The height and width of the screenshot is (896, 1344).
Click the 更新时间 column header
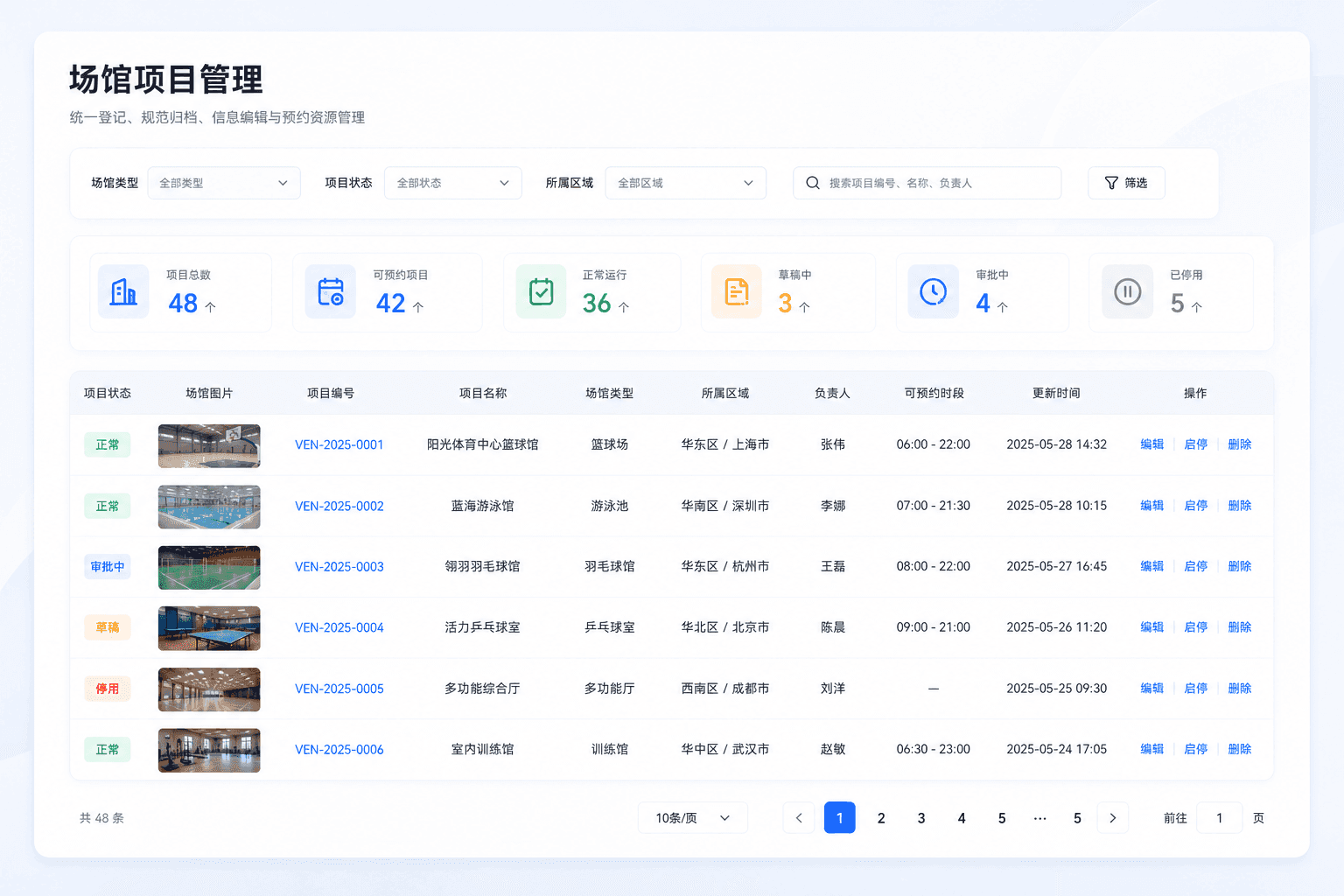1056,394
